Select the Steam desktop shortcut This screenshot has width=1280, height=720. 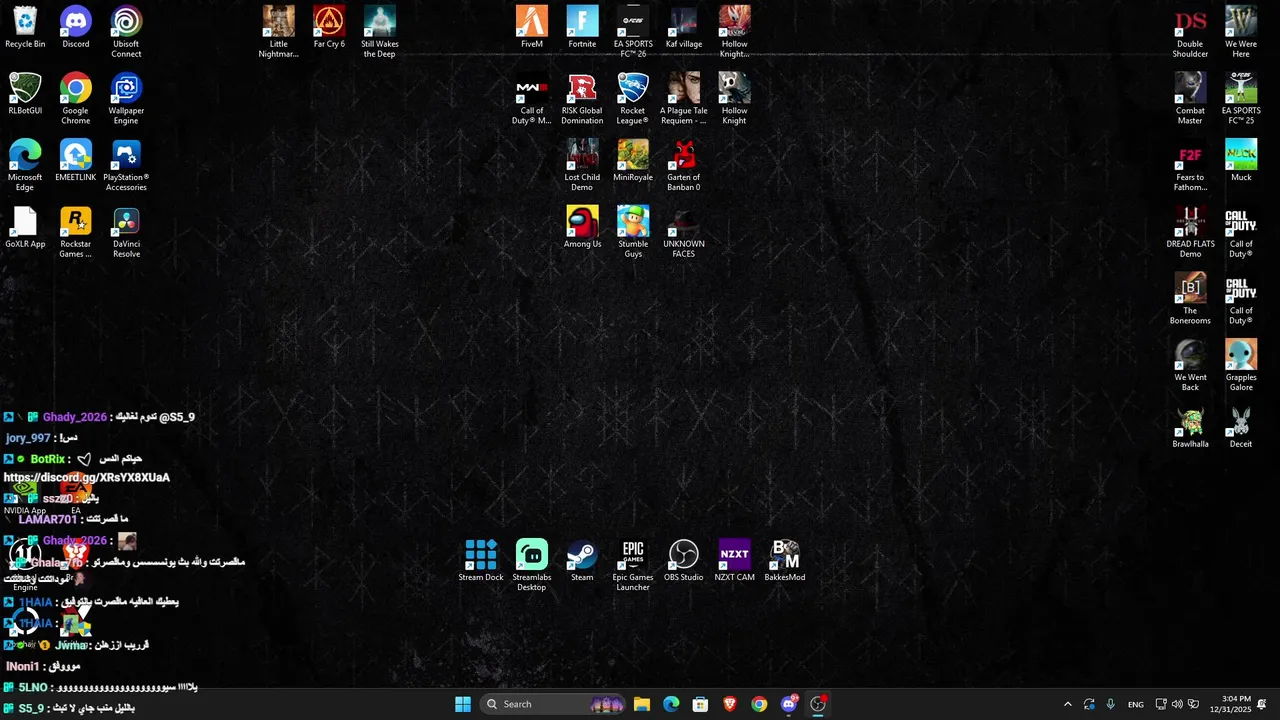(582, 561)
